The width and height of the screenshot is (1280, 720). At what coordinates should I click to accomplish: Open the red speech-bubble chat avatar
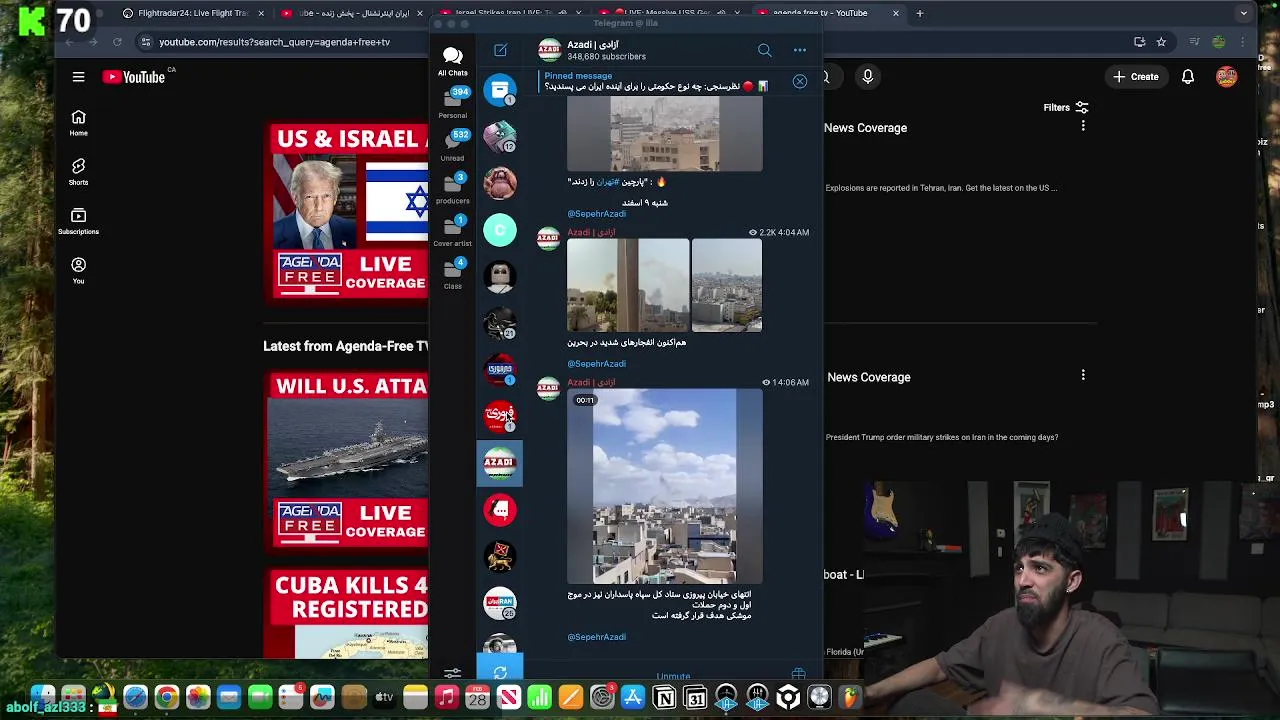point(500,510)
